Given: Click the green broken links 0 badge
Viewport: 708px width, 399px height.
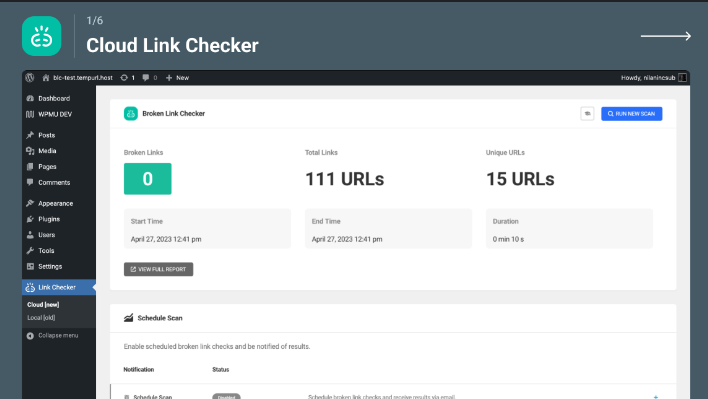Looking at the screenshot, I should tap(148, 179).
